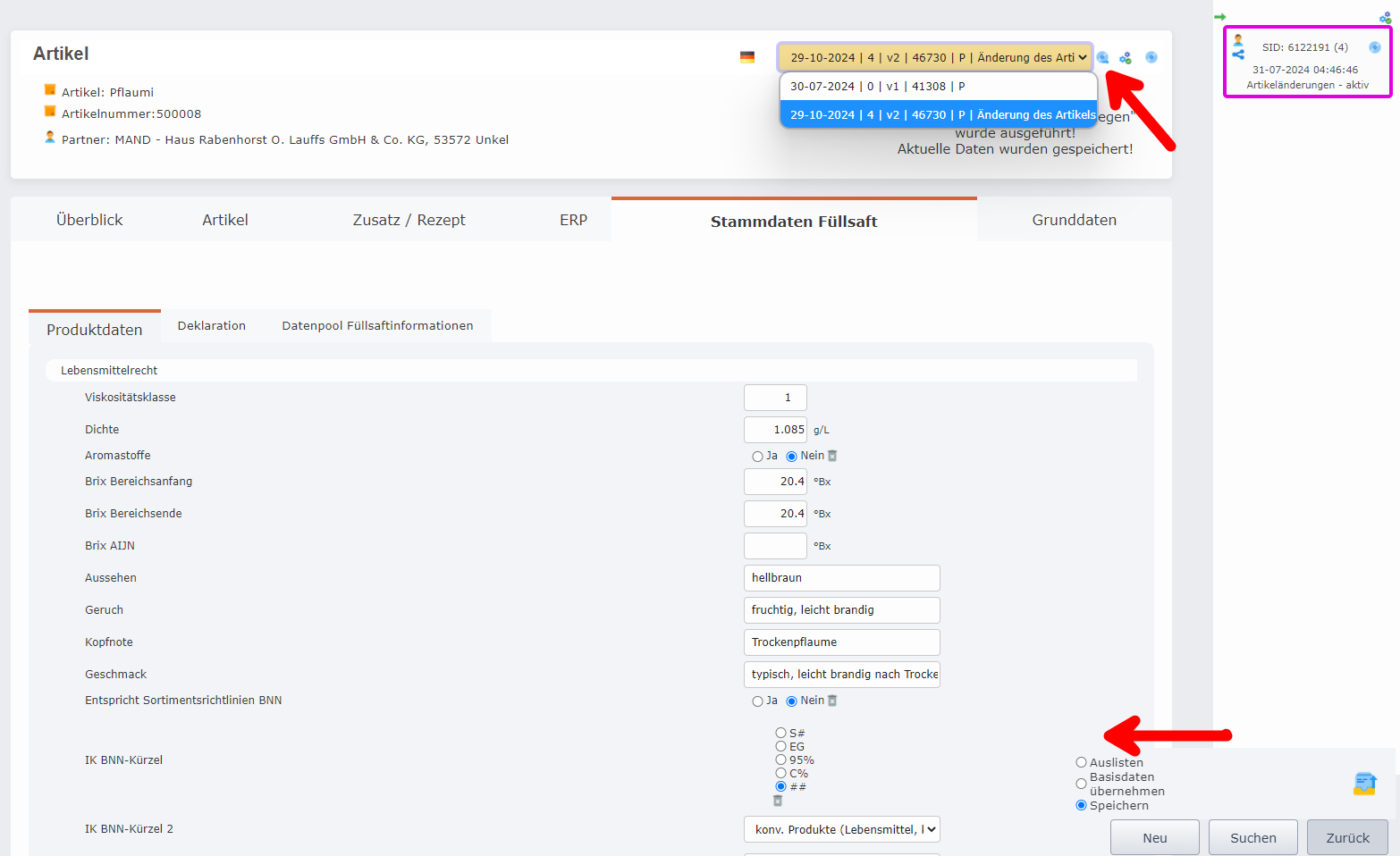This screenshot has width=1400, height=856.
Task: Switch to the Grunddaten tab
Action: pyautogui.click(x=1074, y=220)
